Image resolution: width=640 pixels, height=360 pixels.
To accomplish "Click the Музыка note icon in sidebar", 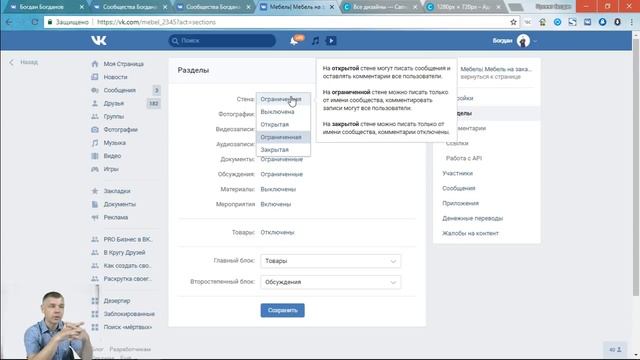I will [95, 143].
